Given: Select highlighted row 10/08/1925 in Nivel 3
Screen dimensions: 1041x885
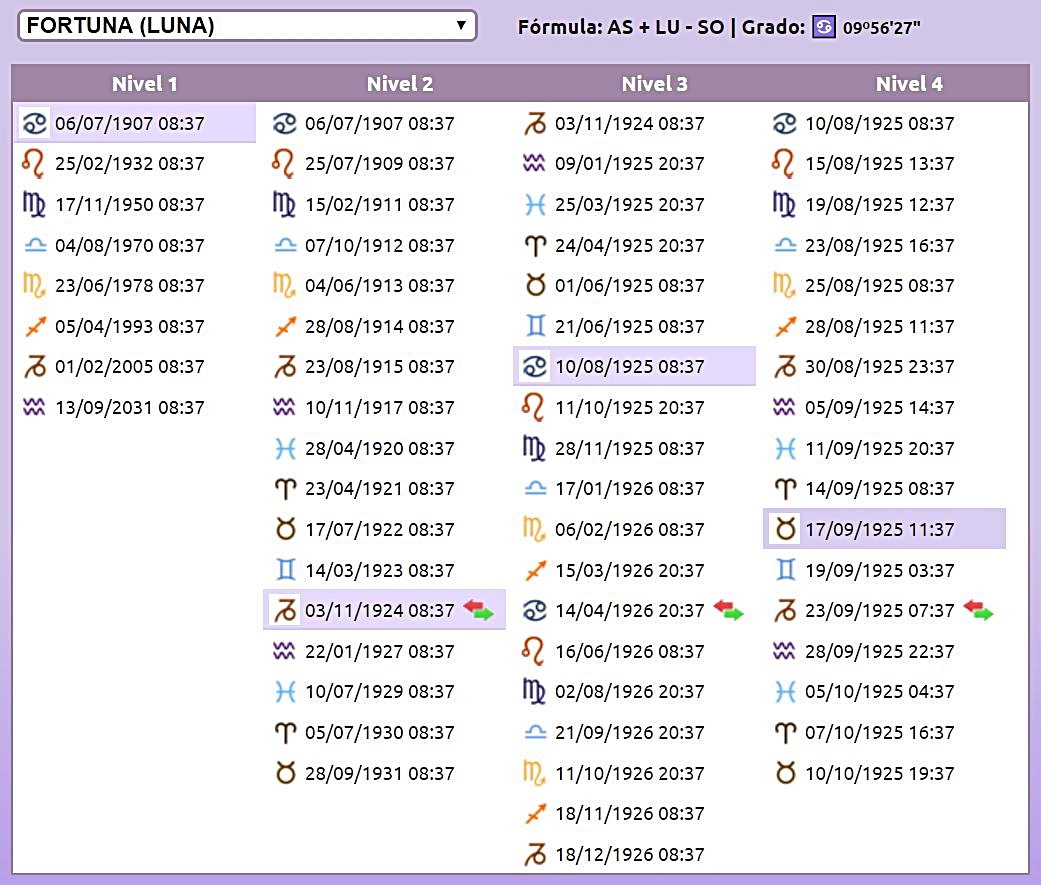Looking at the screenshot, I should (x=629, y=367).
